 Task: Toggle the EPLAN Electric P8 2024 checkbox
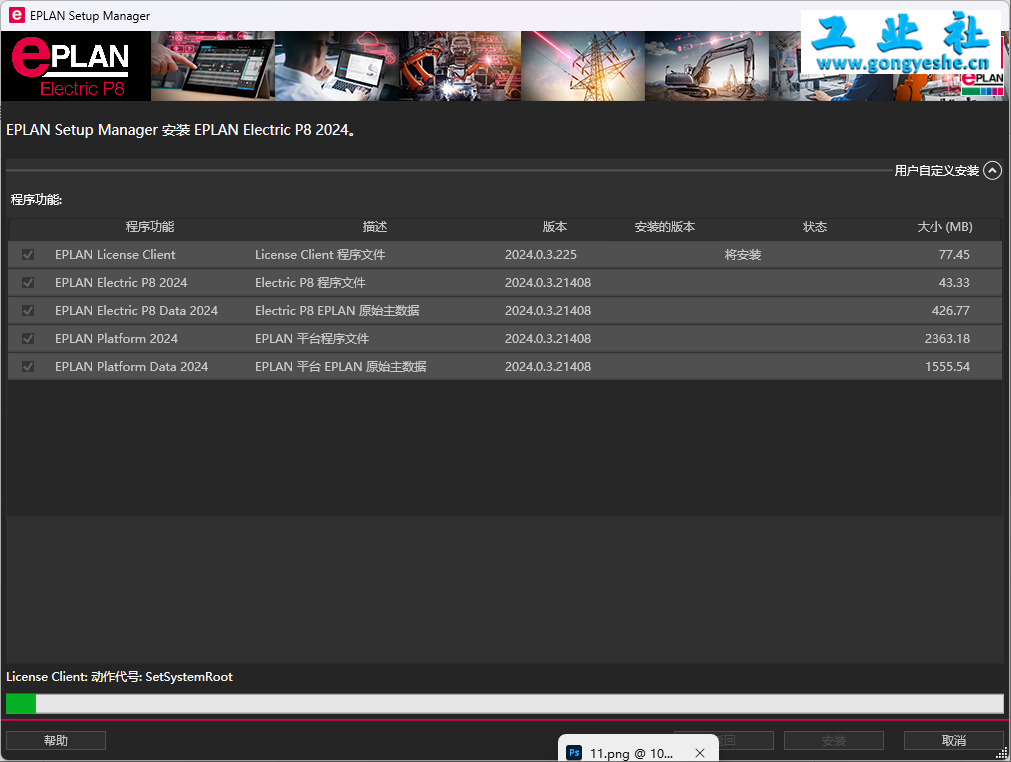pyautogui.click(x=28, y=282)
